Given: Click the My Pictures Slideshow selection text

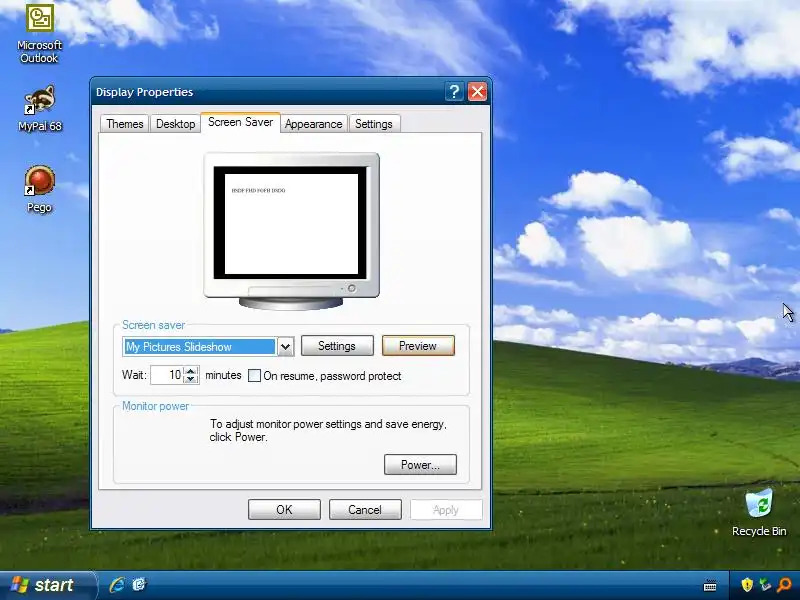Looking at the screenshot, I should coord(179,347).
